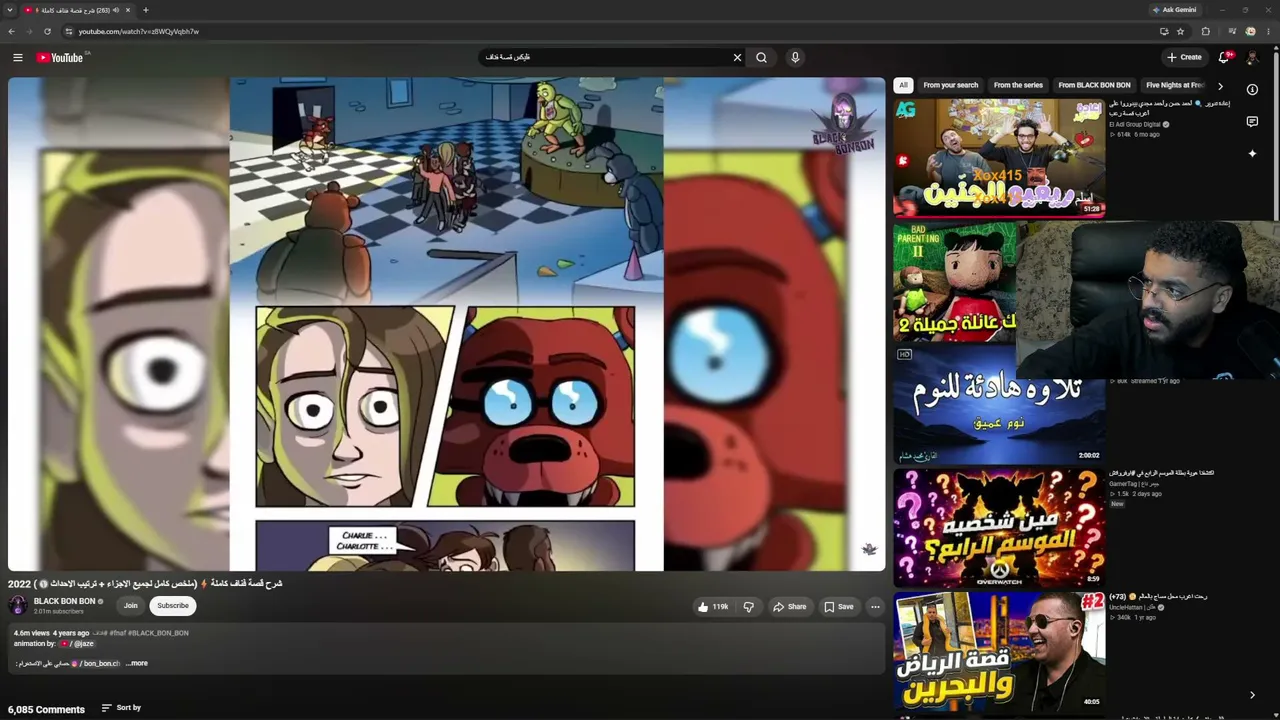
Task: Click the channel watermark in video corner
Action: pos(869,549)
